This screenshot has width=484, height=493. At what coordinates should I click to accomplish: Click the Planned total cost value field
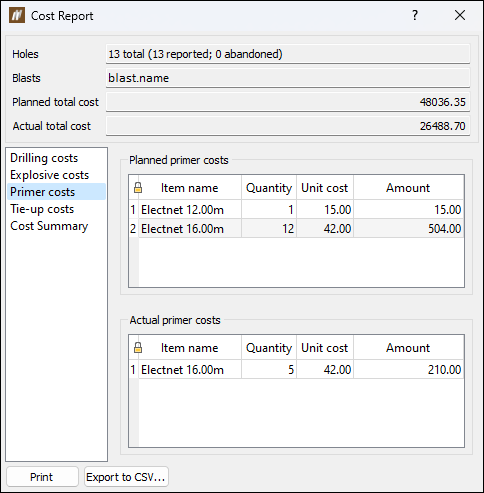pyautogui.click(x=288, y=102)
